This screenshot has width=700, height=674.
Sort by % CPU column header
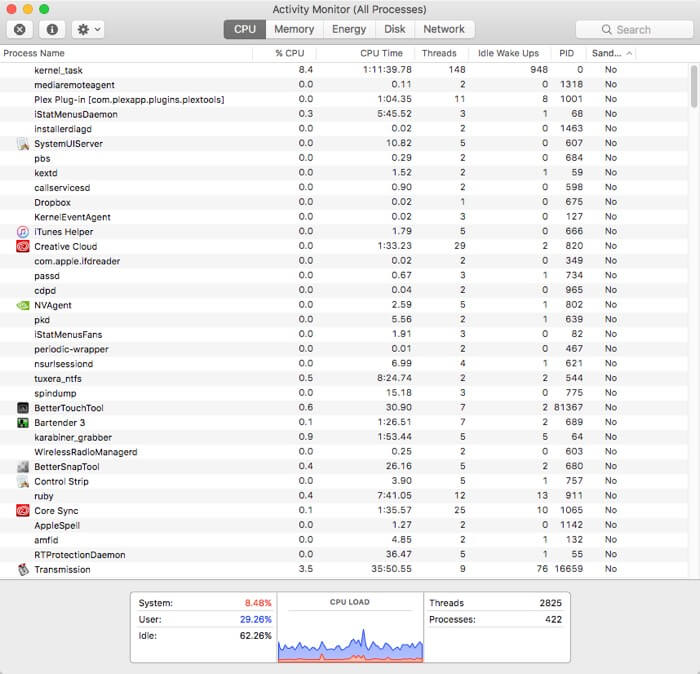[x=284, y=53]
